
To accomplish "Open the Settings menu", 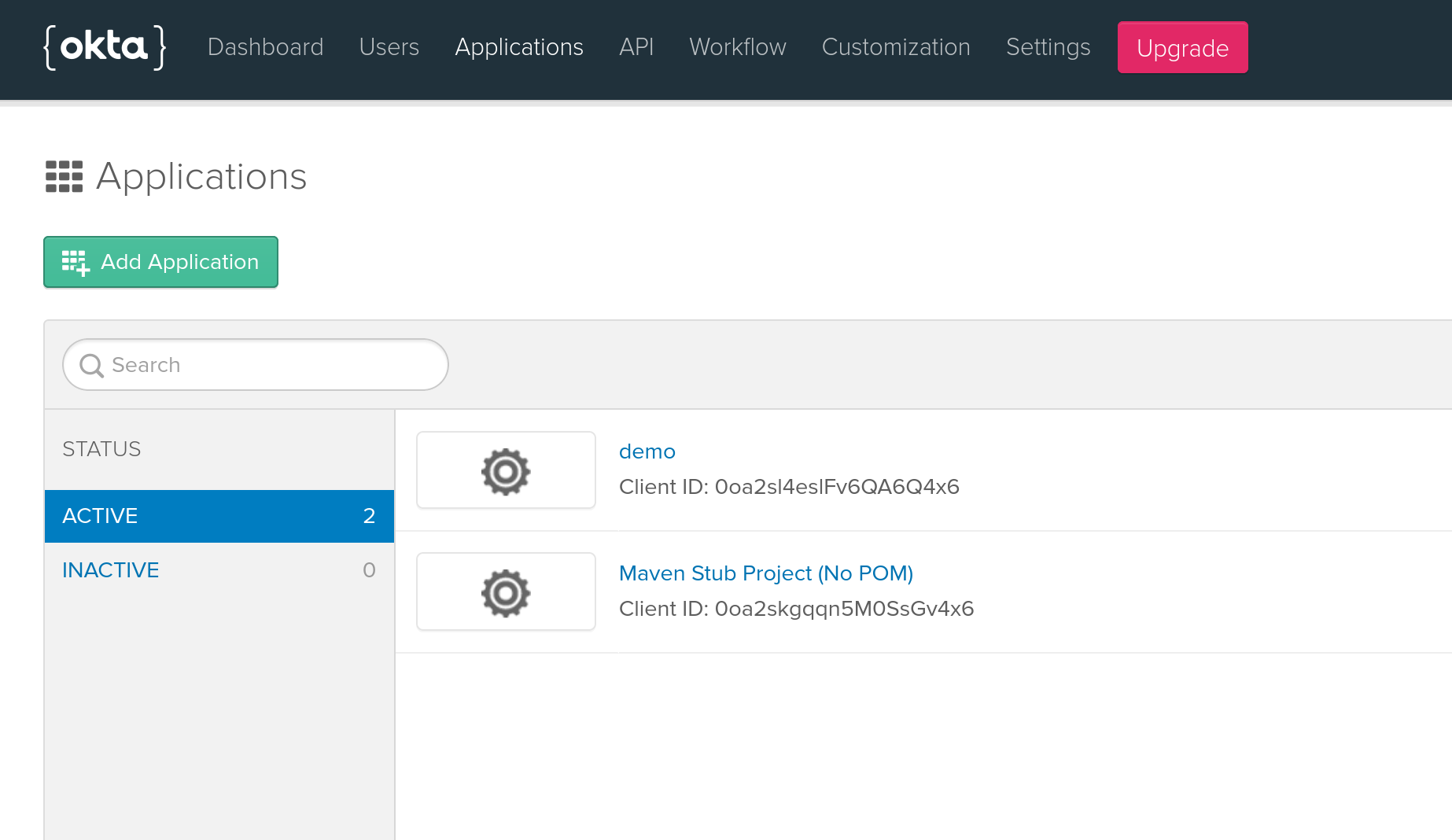I will pyautogui.click(x=1048, y=47).
